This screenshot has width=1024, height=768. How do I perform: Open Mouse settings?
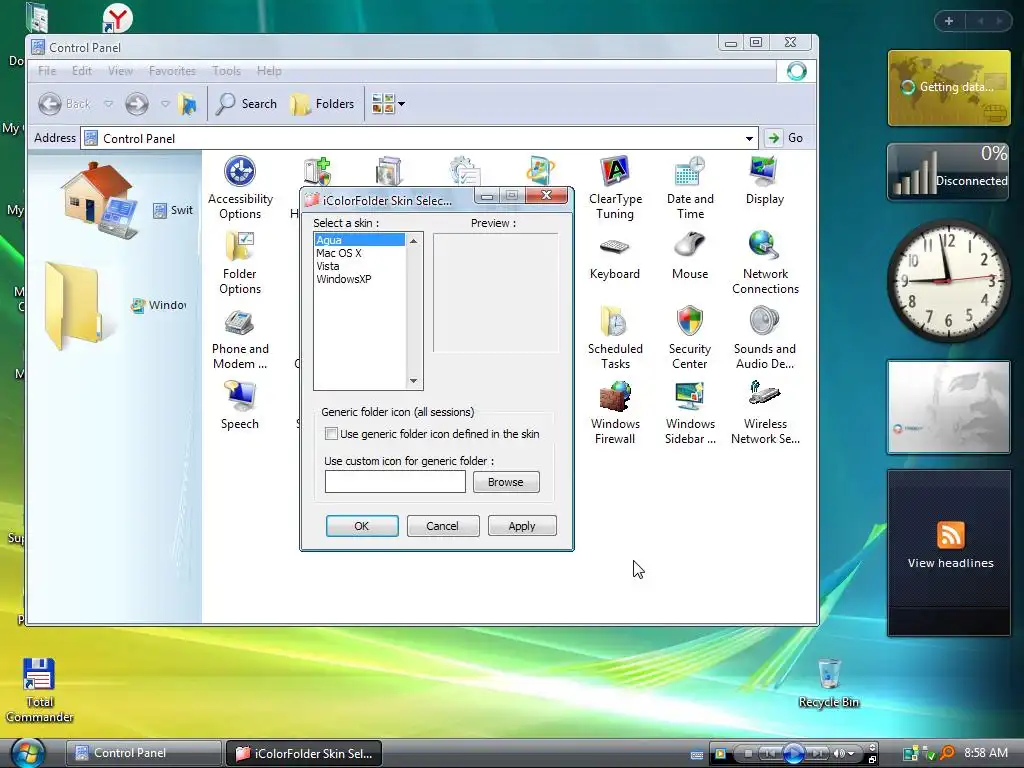click(690, 257)
